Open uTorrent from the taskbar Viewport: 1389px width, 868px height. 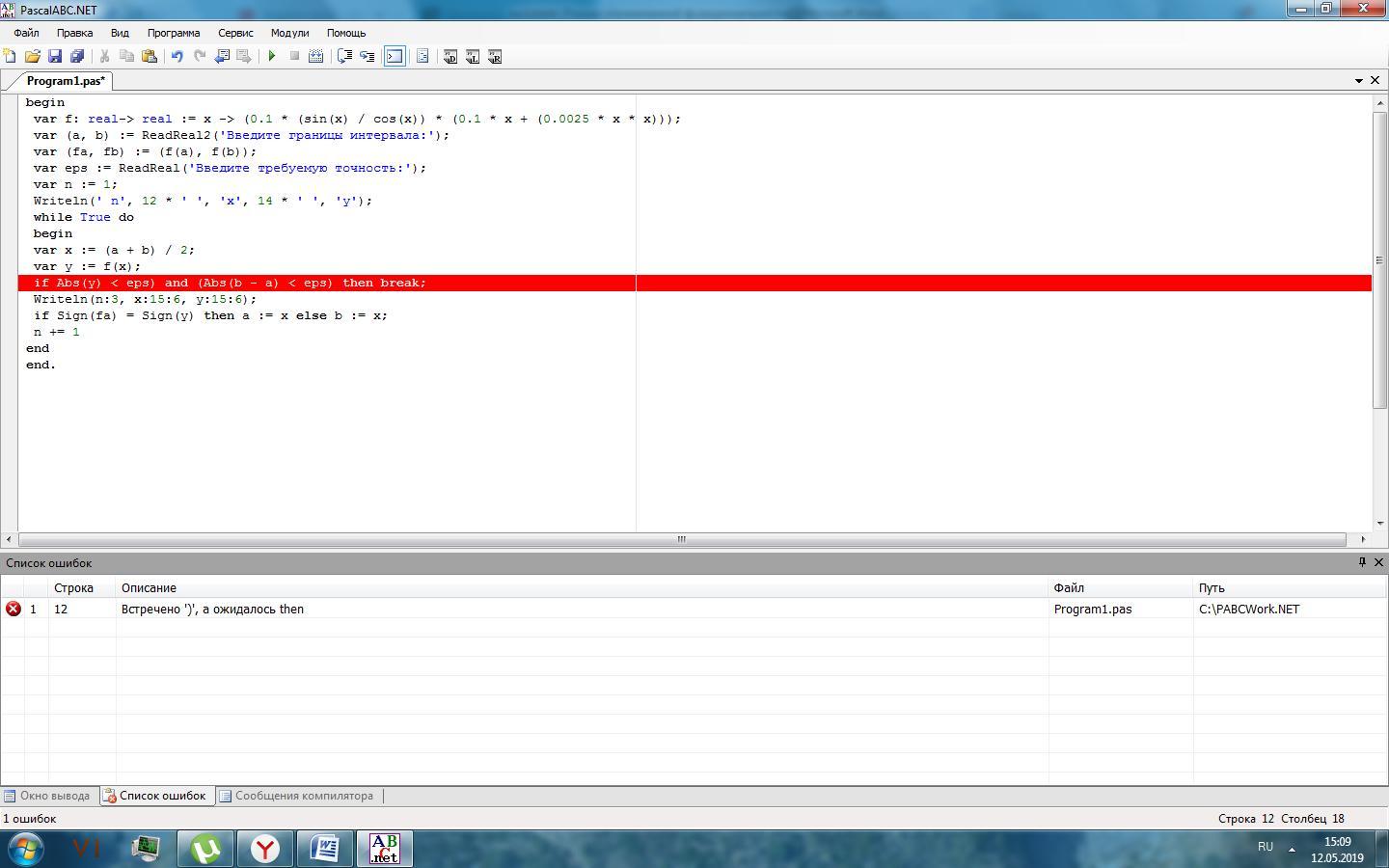click(205, 849)
